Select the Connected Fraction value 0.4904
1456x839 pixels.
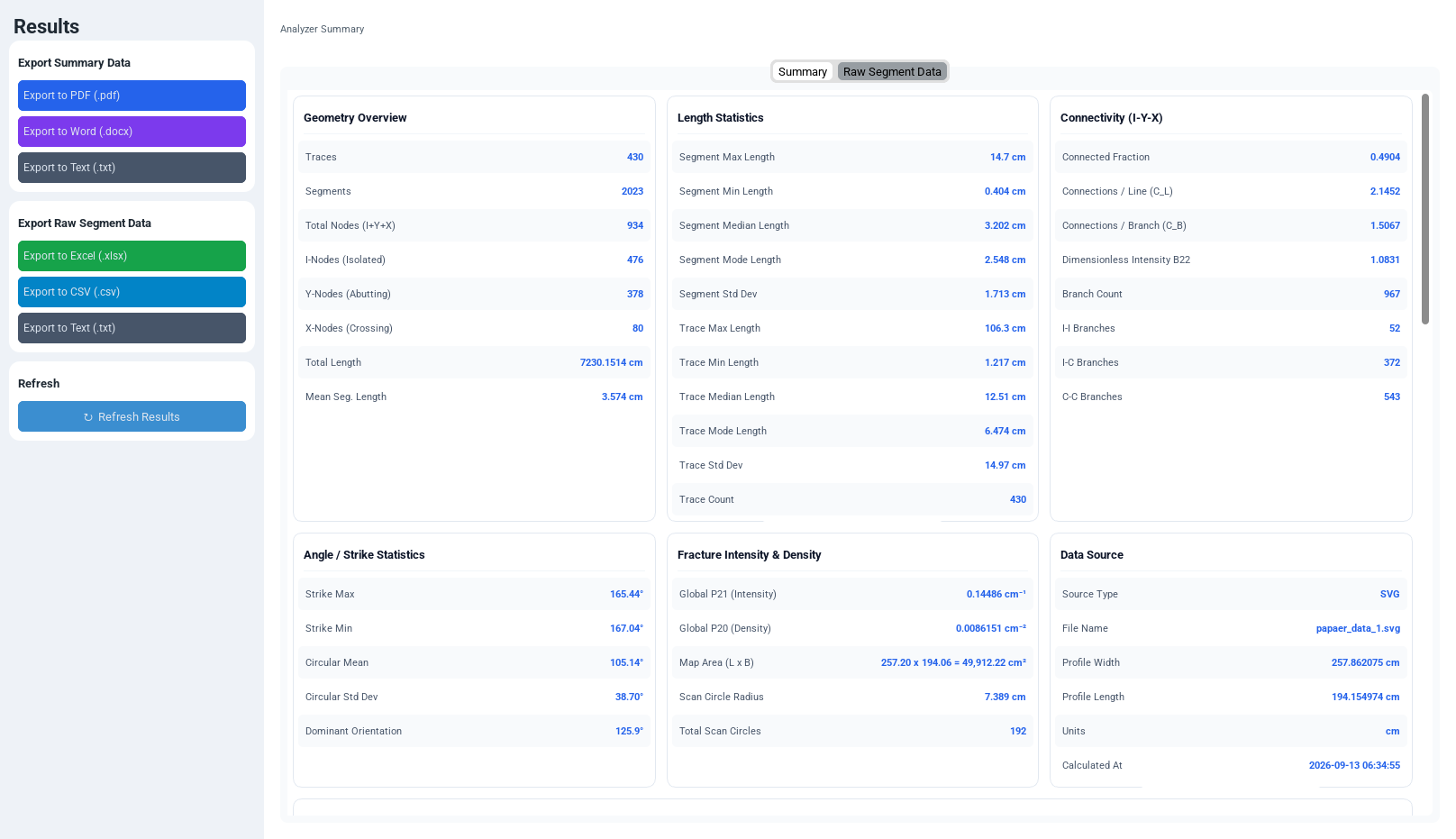1386,157
